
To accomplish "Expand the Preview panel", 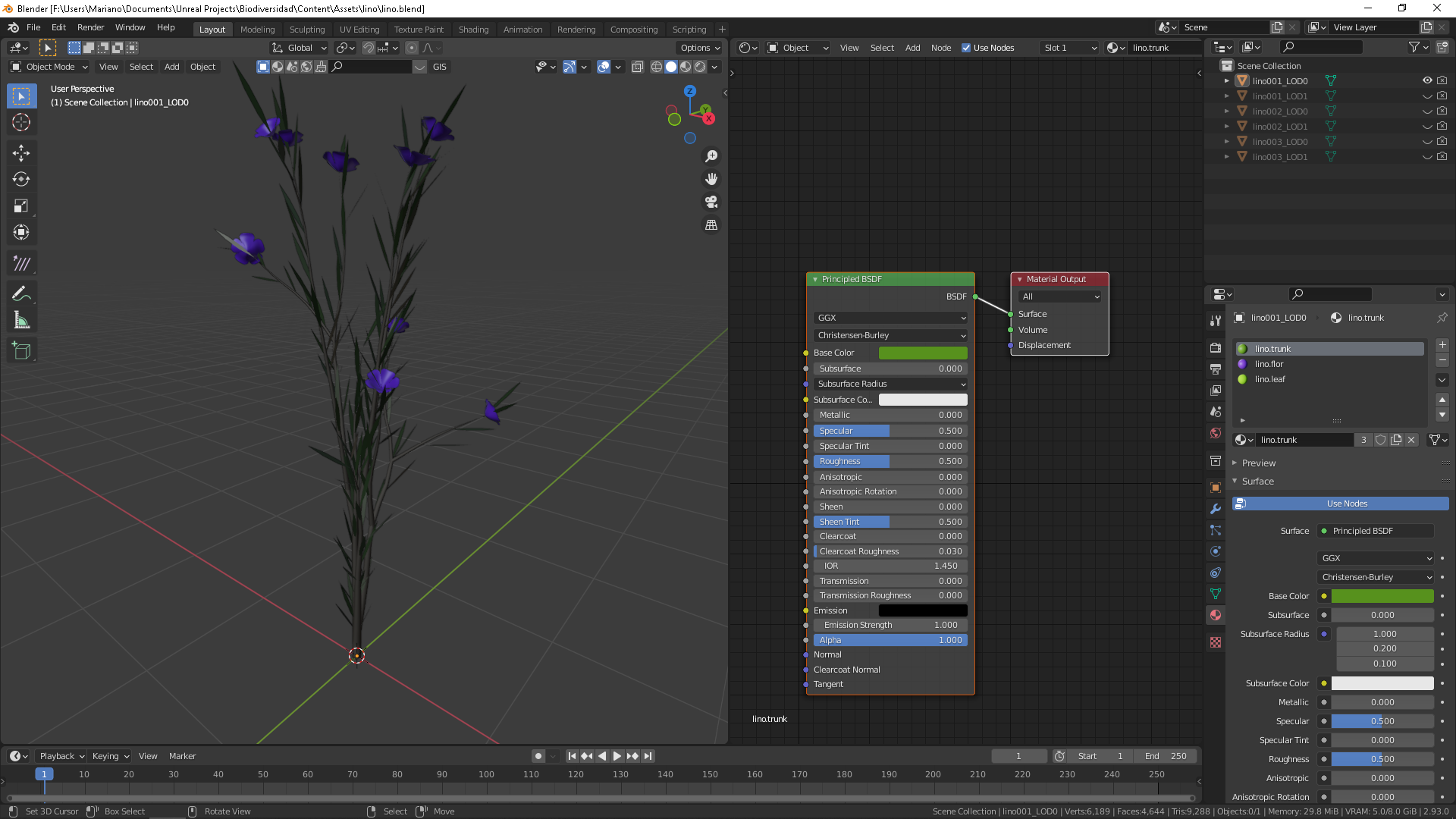I will click(x=1259, y=463).
